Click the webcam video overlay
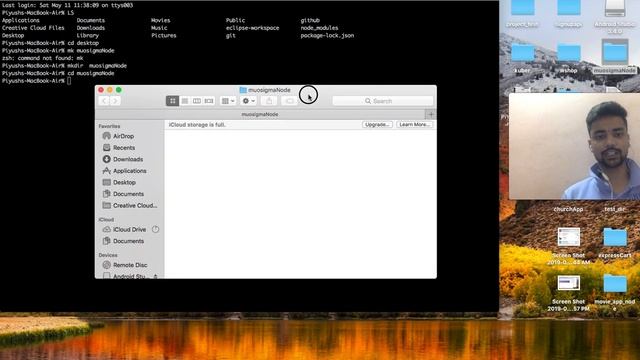The height and width of the screenshot is (360, 640). point(574,146)
